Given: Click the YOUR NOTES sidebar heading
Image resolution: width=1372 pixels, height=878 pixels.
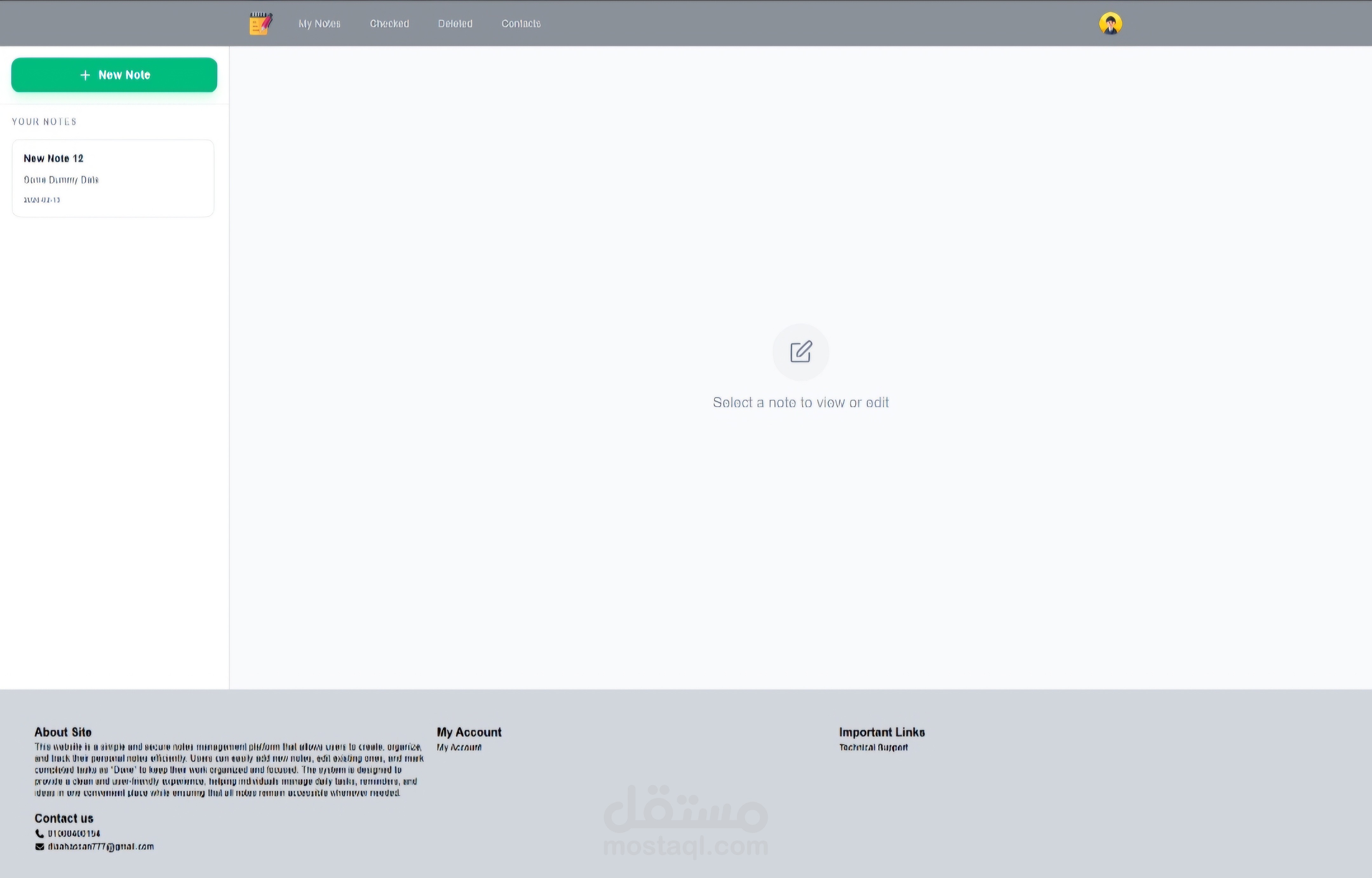Looking at the screenshot, I should pyautogui.click(x=44, y=121).
